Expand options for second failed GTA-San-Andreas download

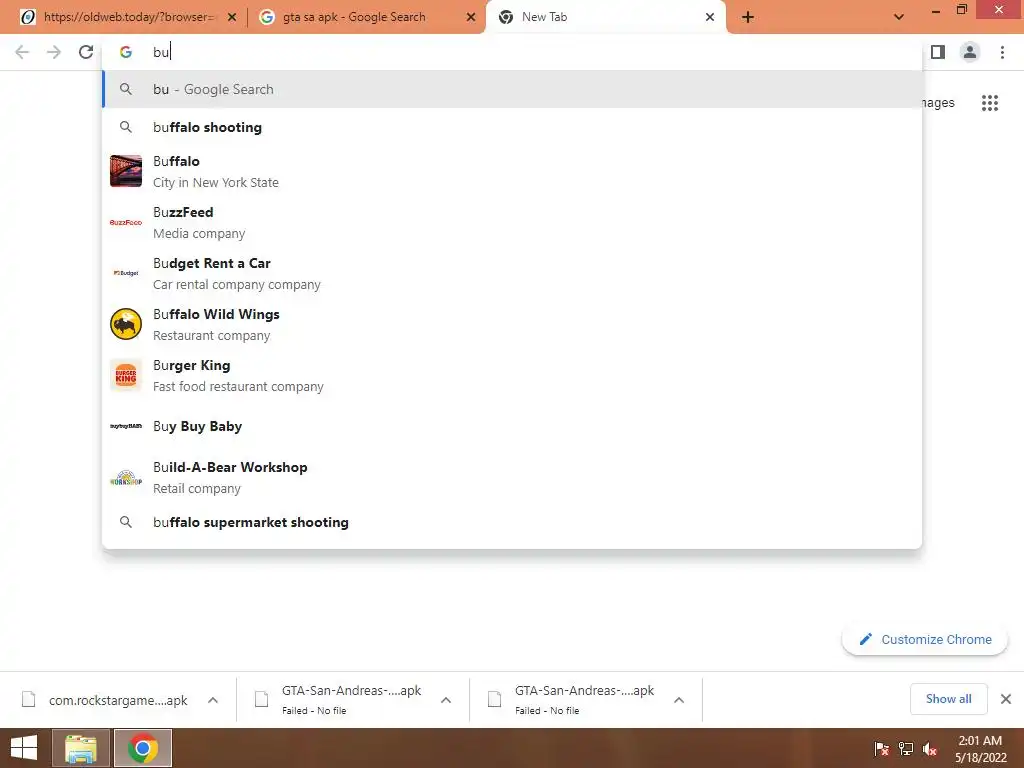pos(679,700)
